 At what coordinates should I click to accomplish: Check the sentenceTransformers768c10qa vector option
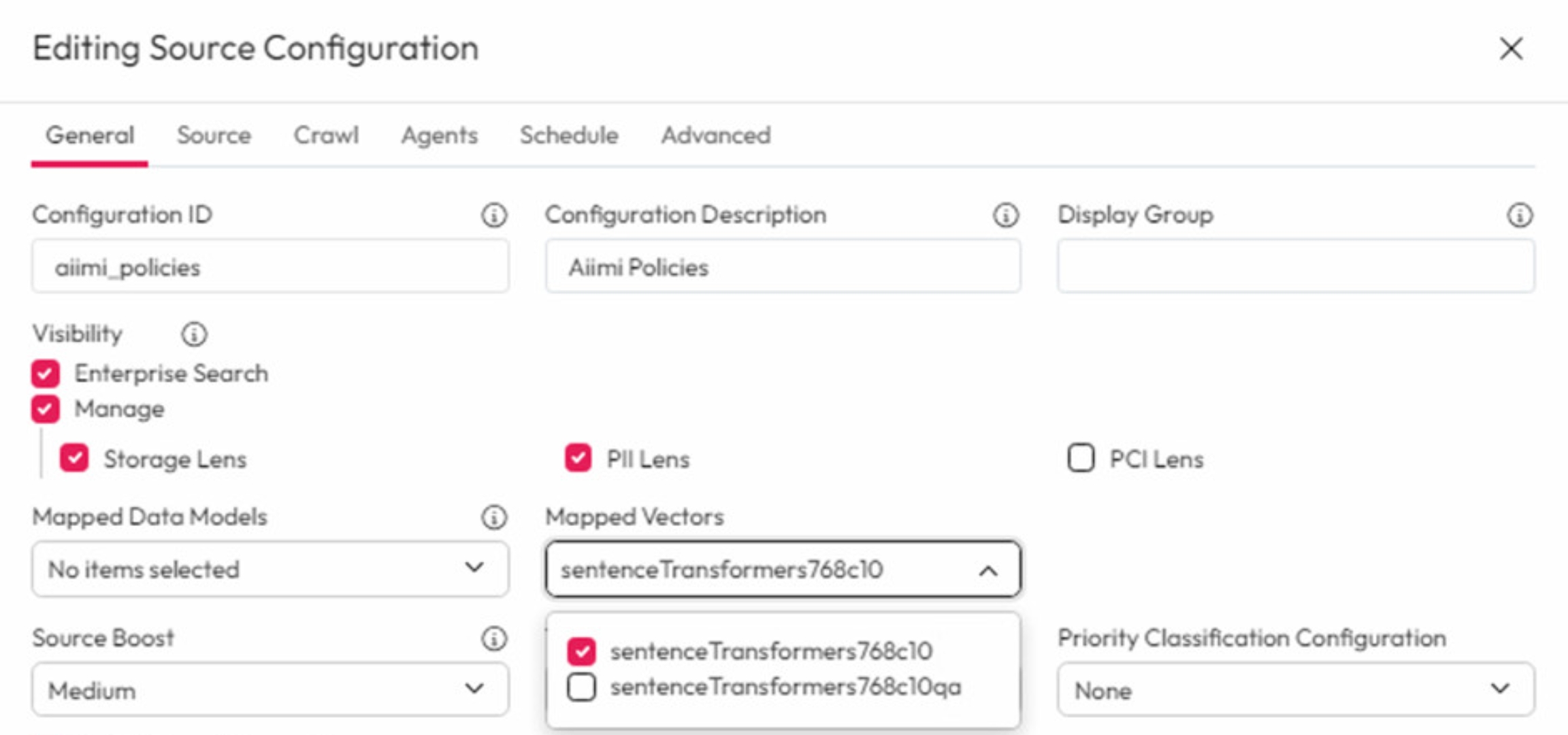[582, 687]
